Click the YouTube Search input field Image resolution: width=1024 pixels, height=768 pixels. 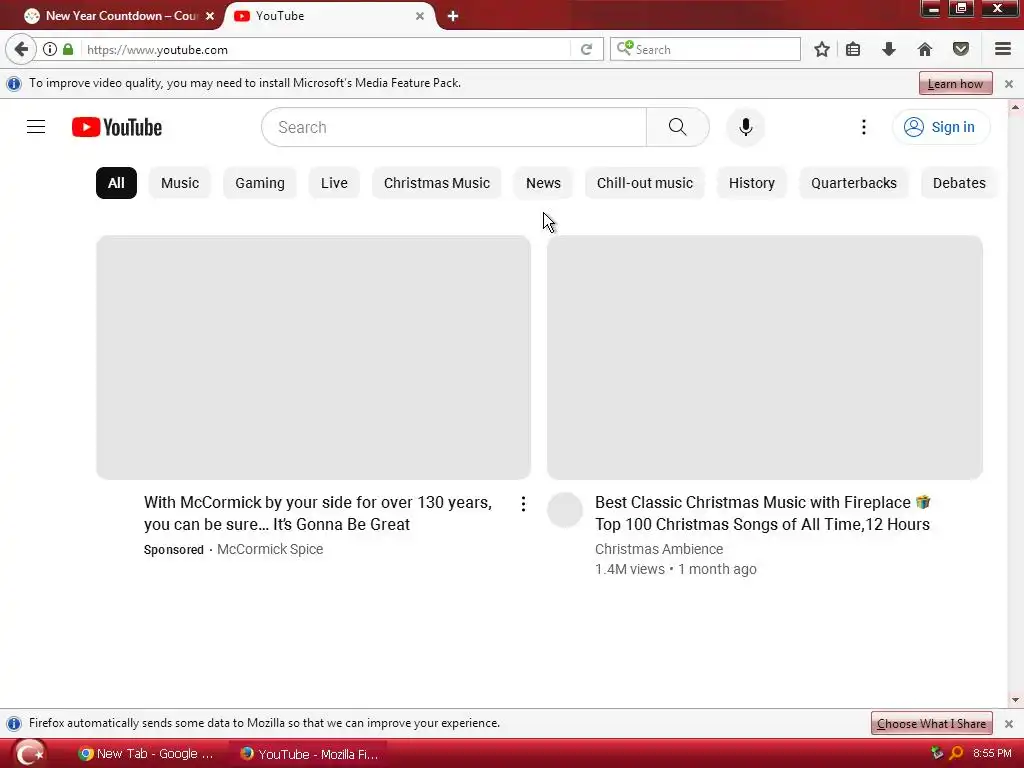[x=454, y=127]
